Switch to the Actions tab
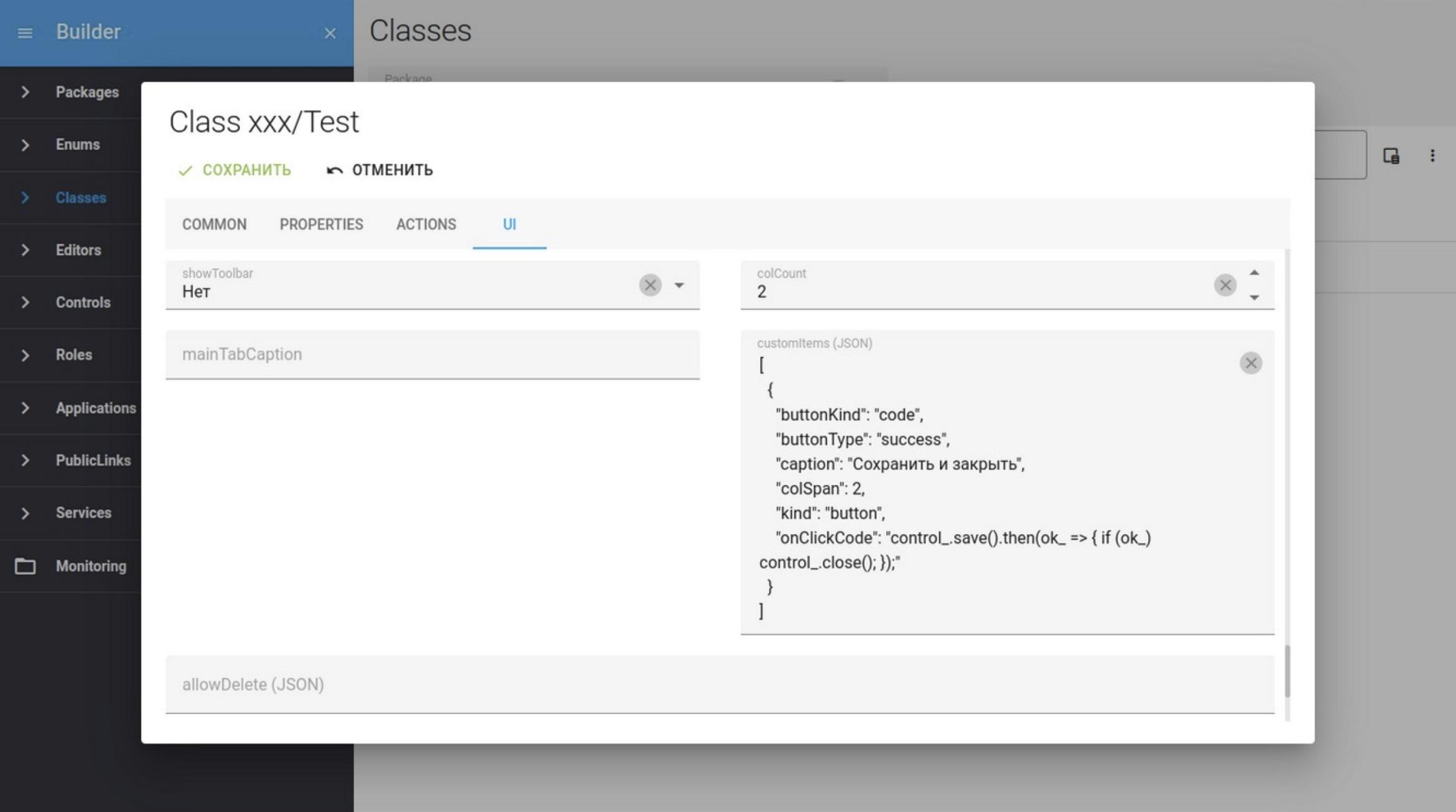 coord(426,224)
